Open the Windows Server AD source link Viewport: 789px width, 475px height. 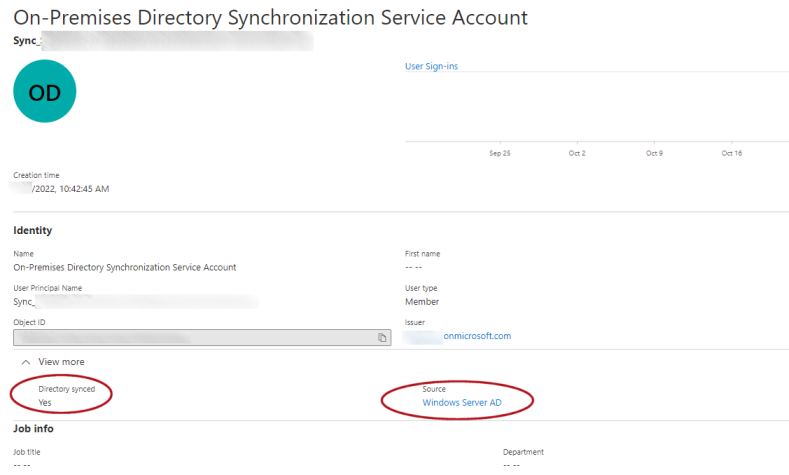coord(461,402)
